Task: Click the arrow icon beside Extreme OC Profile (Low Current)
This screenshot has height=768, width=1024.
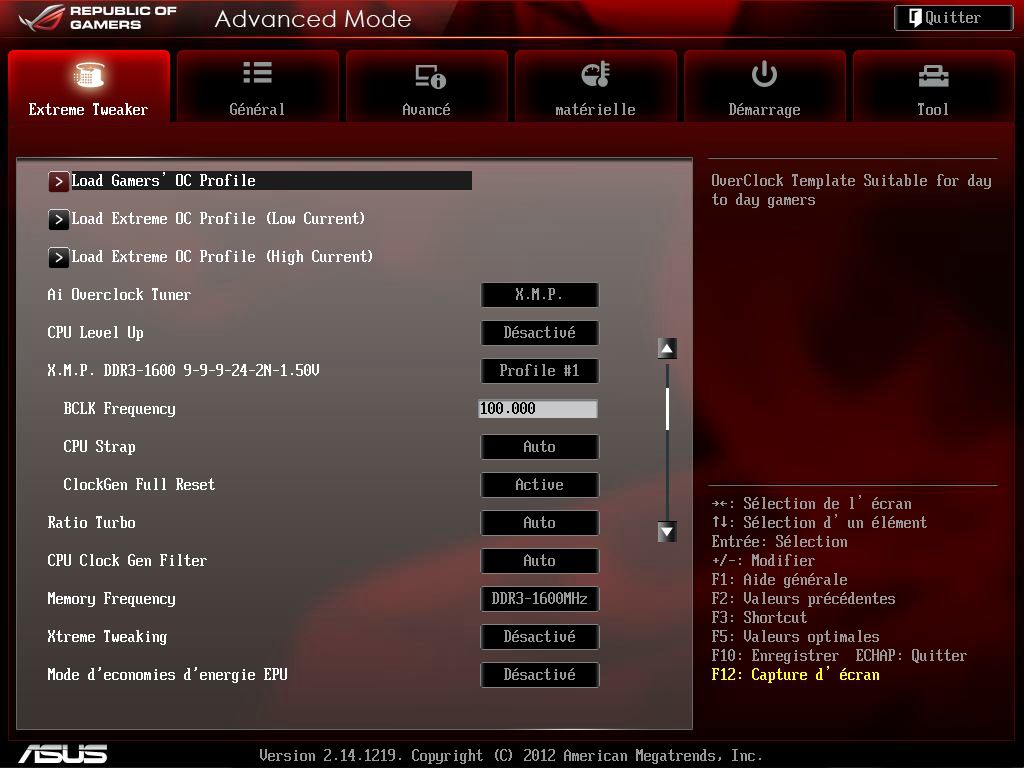Action: coord(58,219)
